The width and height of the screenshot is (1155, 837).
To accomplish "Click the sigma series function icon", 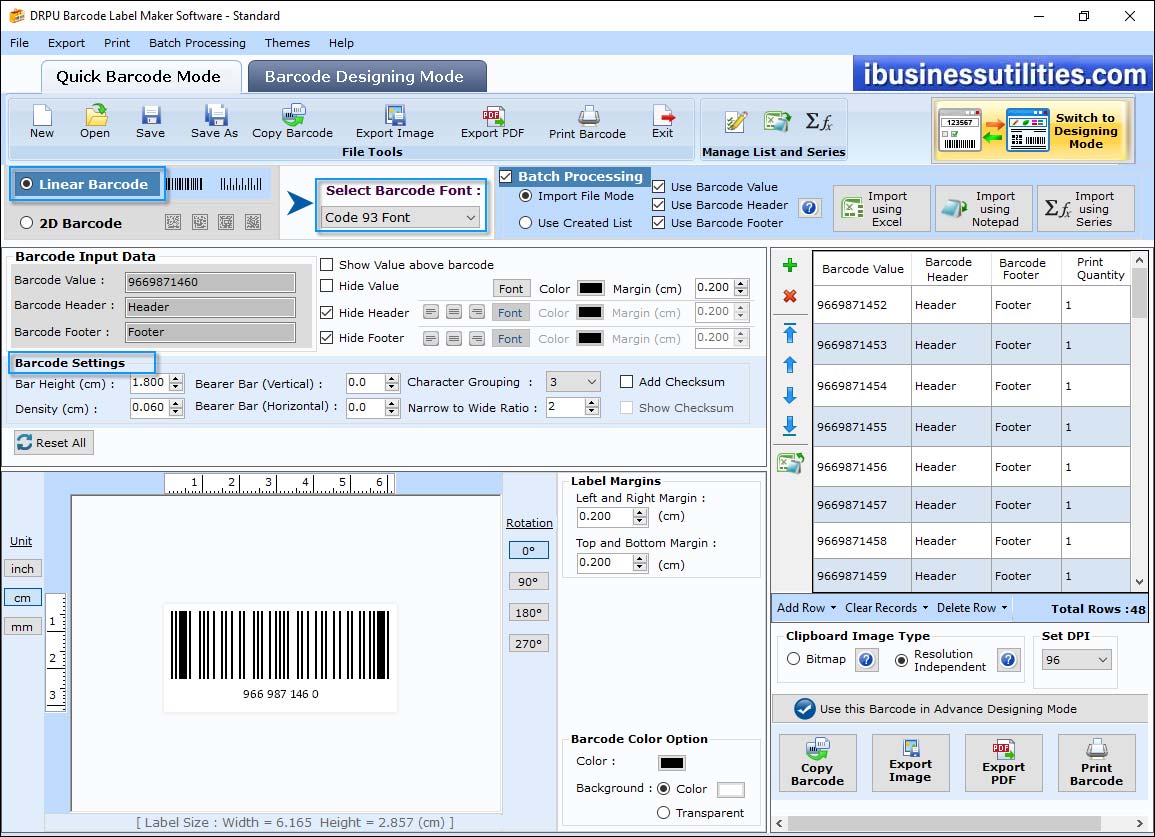I will [x=818, y=121].
